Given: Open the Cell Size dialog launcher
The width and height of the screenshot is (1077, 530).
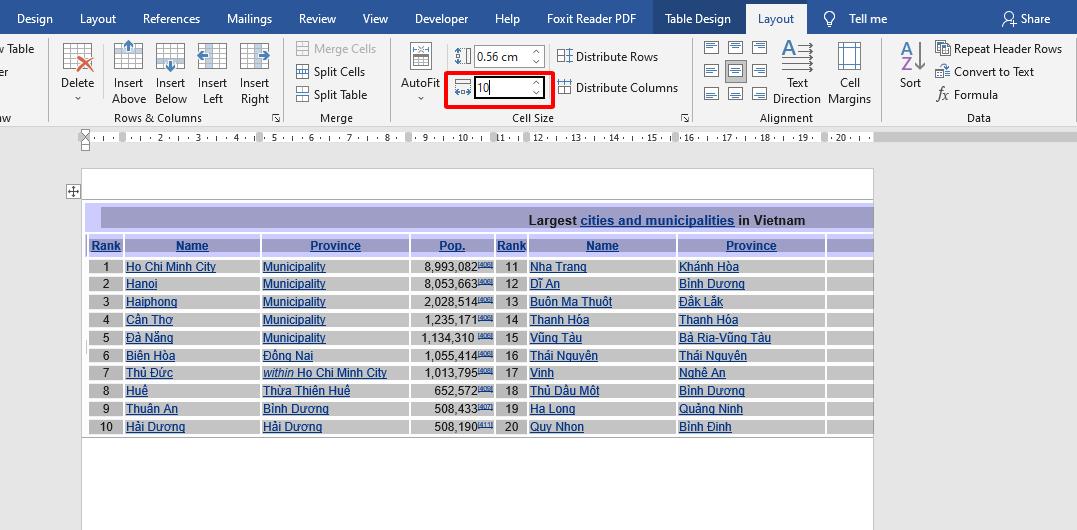Looking at the screenshot, I should coord(685,119).
